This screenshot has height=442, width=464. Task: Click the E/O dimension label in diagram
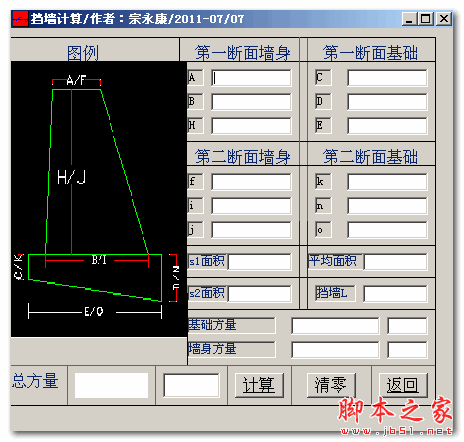coord(94,312)
